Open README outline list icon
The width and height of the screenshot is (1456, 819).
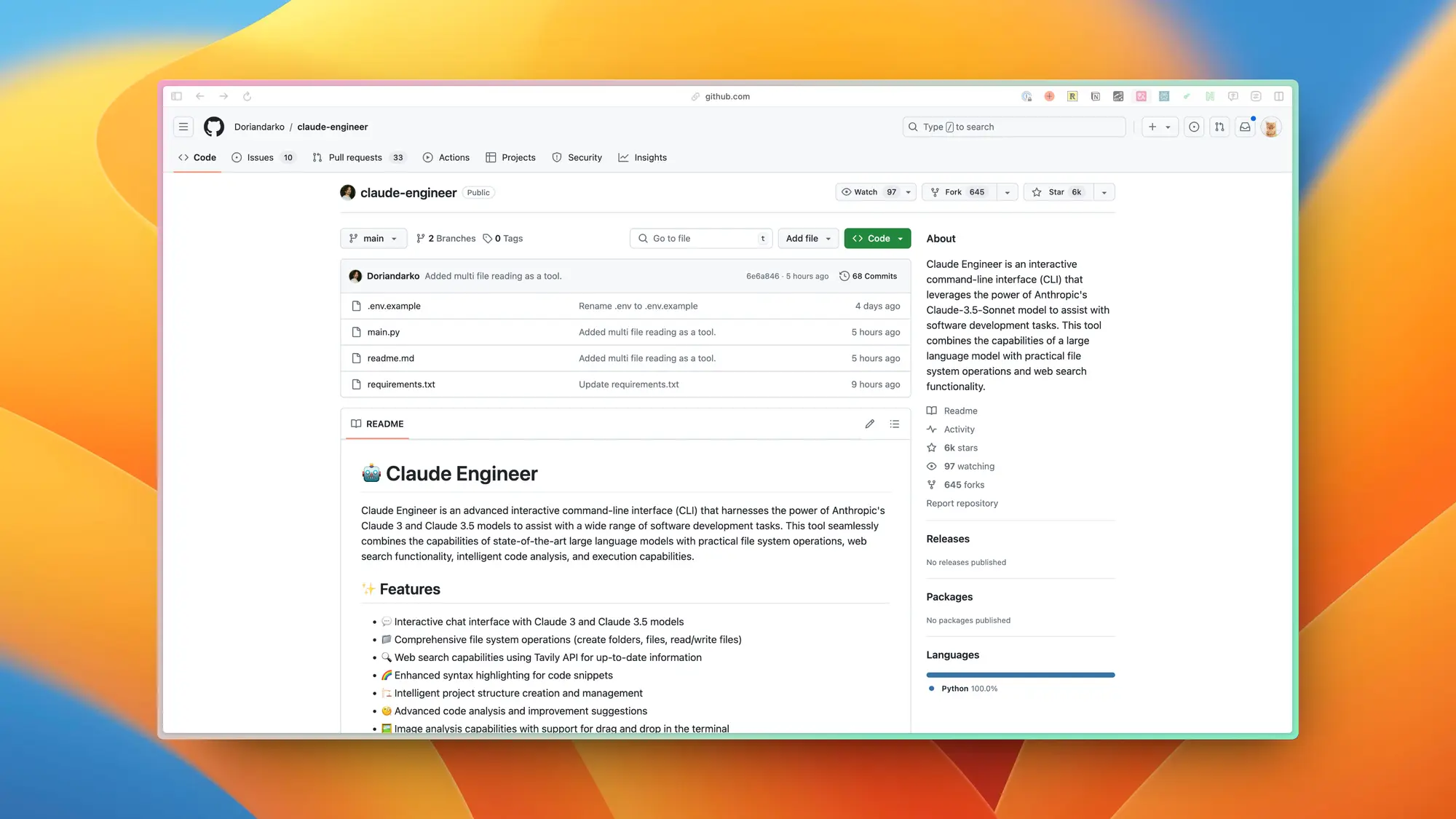click(x=895, y=424)
